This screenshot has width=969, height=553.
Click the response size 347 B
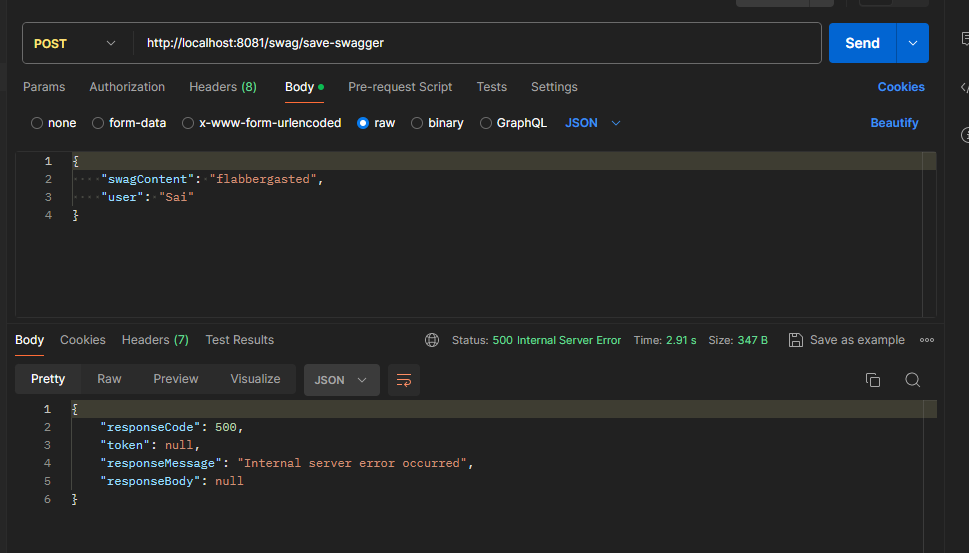click(x=753, y=340)
